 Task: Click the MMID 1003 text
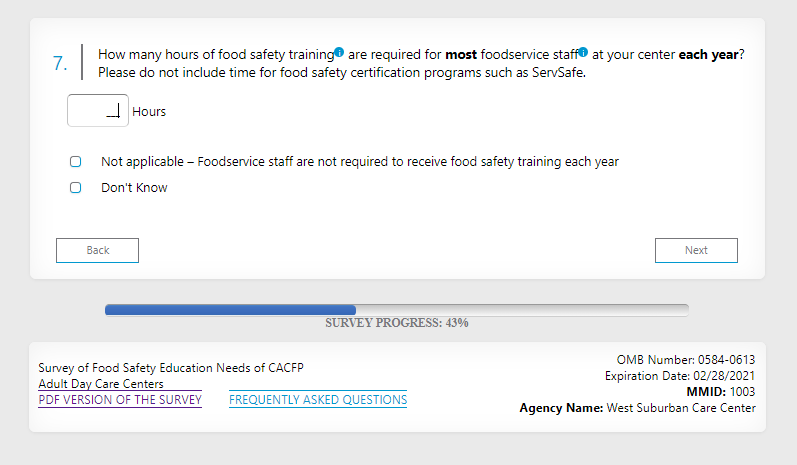(720, 392)
